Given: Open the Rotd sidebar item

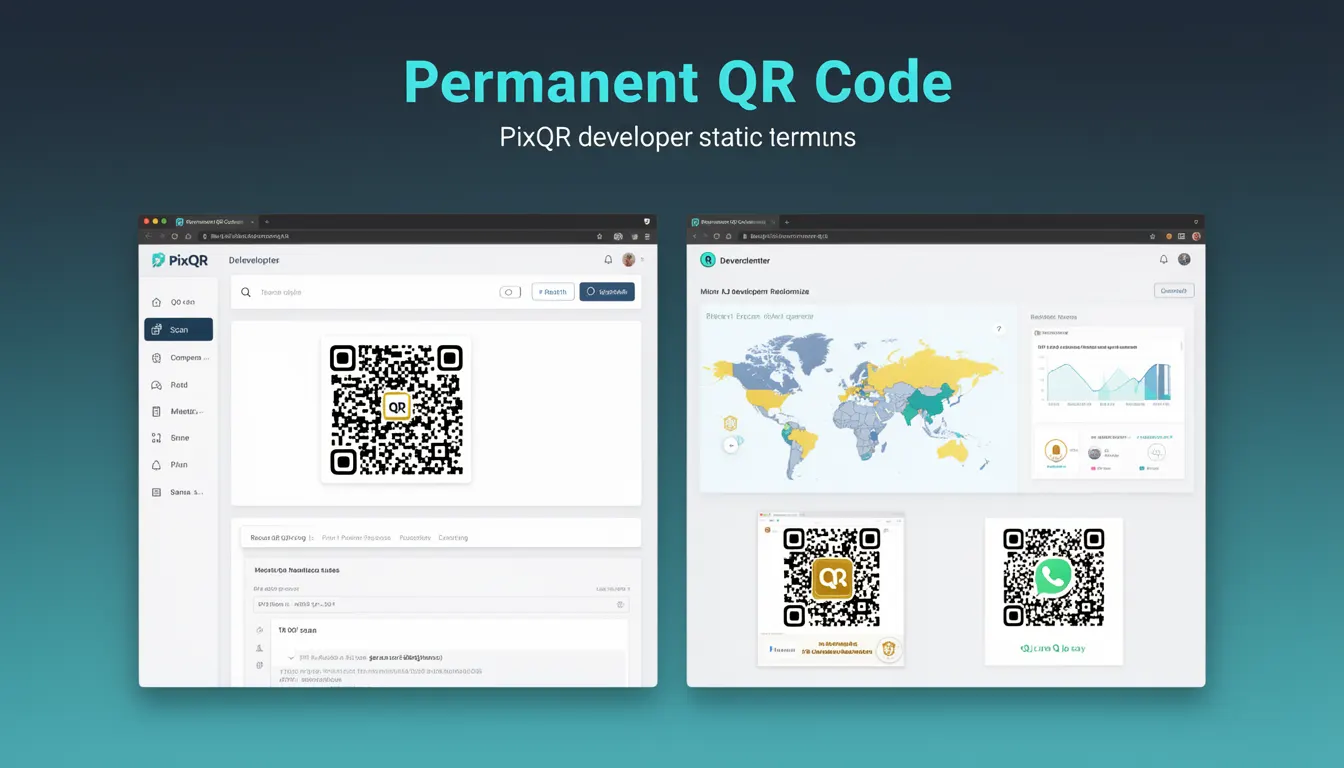Looking at the screenshot, I should pos(177,385).
